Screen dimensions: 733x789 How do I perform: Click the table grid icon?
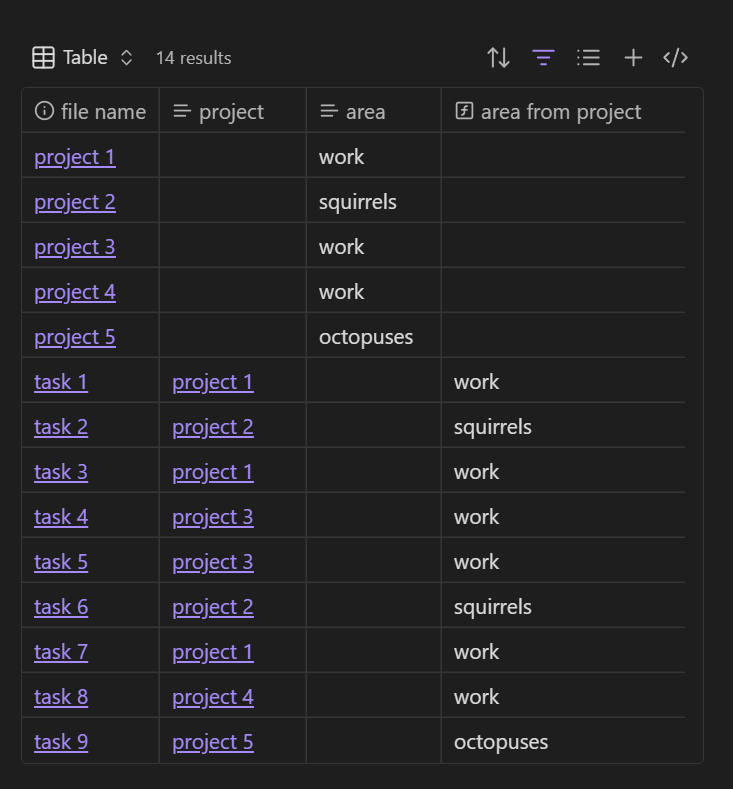tap(44, 58)
